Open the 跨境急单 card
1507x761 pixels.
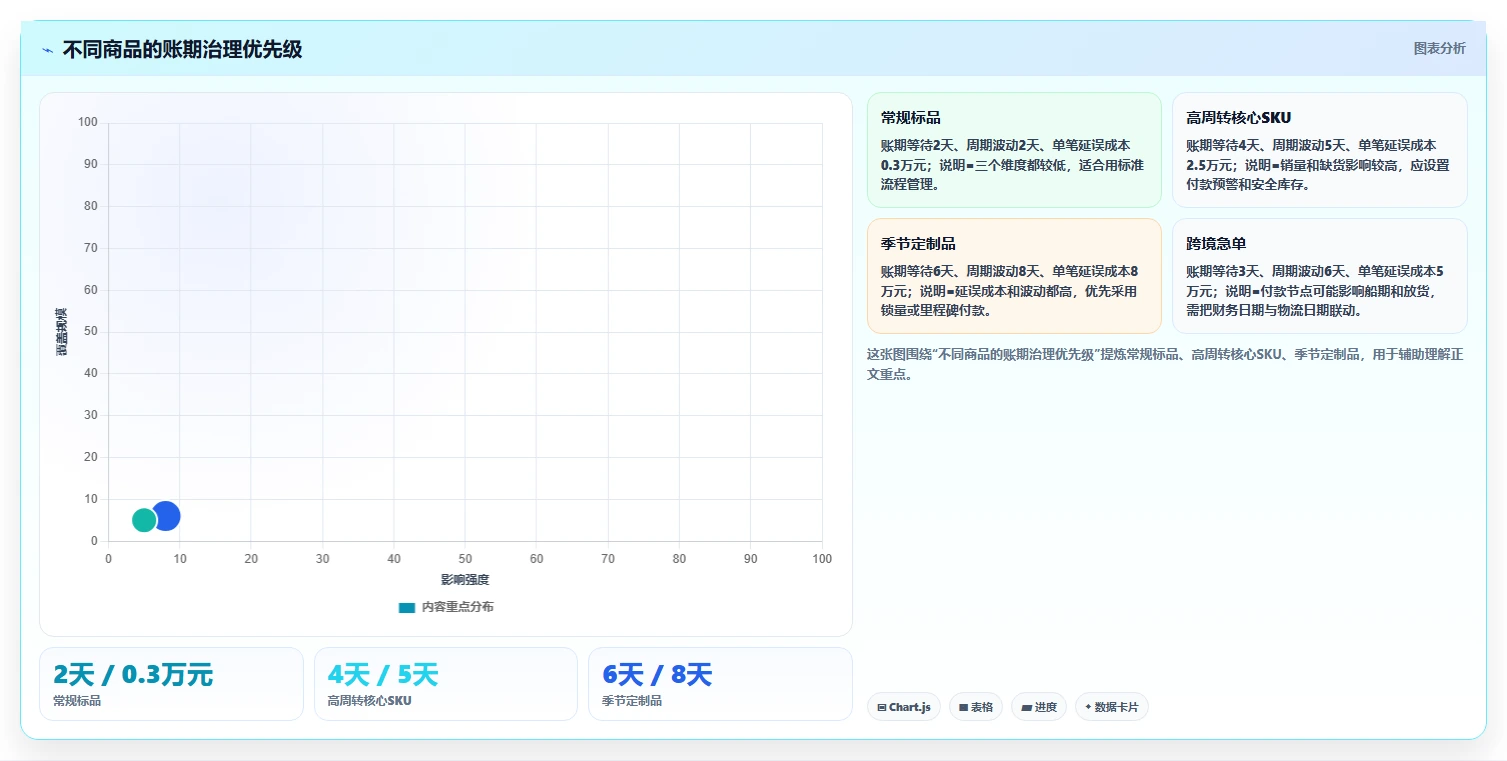click(1319, 276)
